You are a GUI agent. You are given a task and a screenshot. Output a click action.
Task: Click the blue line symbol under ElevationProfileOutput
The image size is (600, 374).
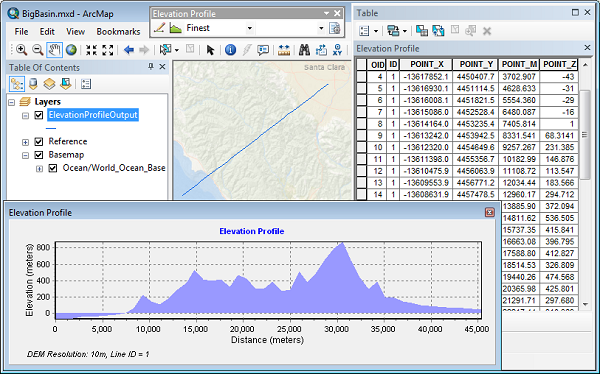pos(51,128)
